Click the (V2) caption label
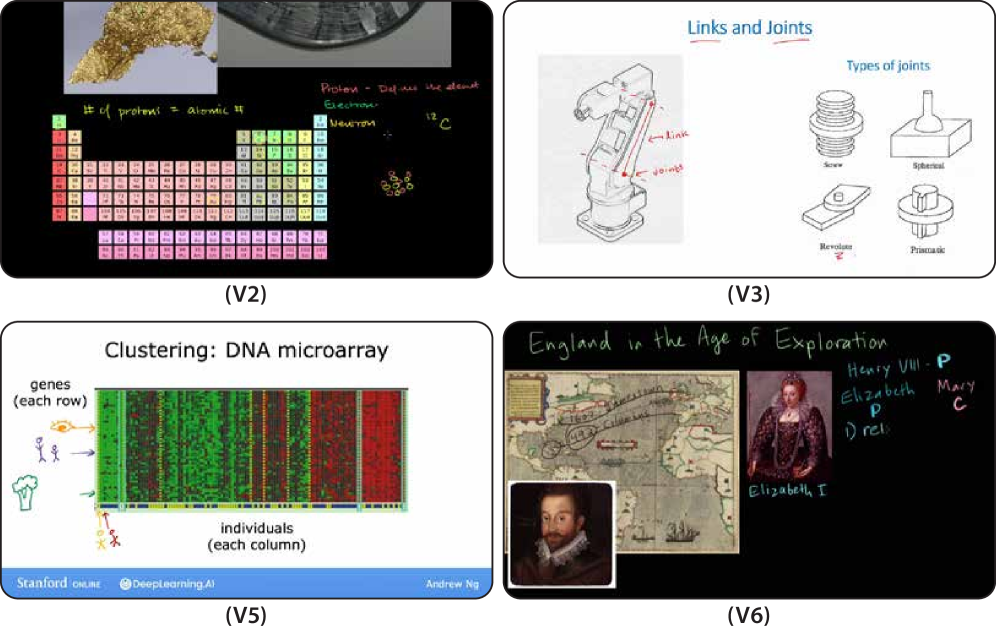 [246, 294]
